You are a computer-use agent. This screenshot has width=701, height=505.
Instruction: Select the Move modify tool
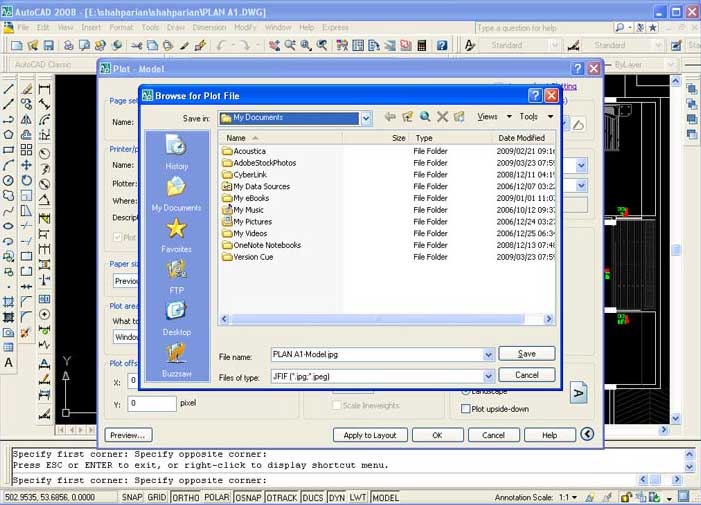pos(26,165)
